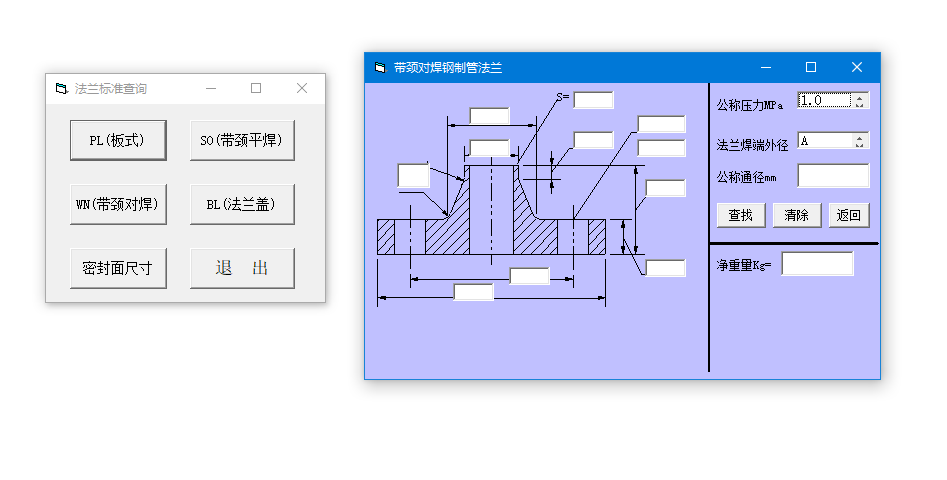Click down arrow of 法兰焊端外径 selector
Image resolution: width=947 pixels, height=480 pixels.
[860, 145]
